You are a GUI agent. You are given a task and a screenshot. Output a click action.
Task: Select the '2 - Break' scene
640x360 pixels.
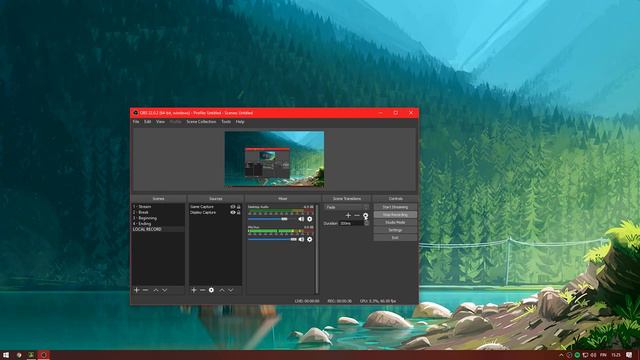coord(158,213)
